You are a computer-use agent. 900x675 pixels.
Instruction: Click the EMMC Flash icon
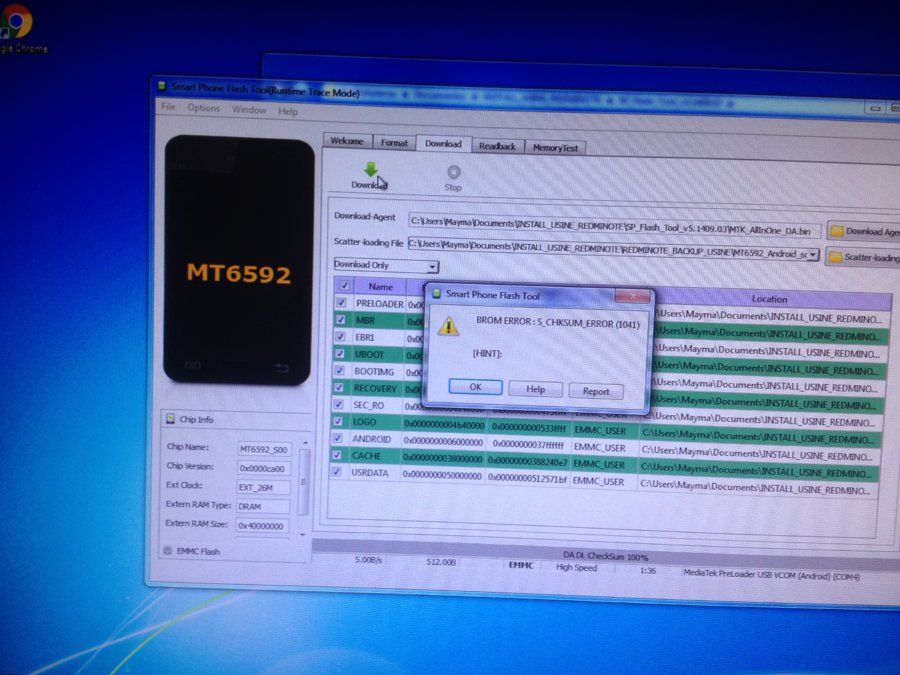168,550
